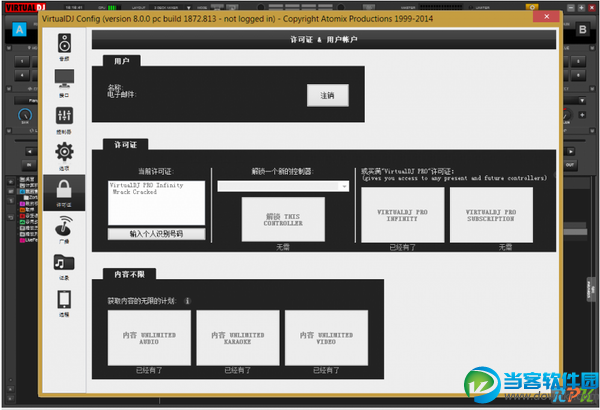Click the 解锁 THIS CONTROLLER button
Screen dimensions: 600x410
tap(283, 219)
